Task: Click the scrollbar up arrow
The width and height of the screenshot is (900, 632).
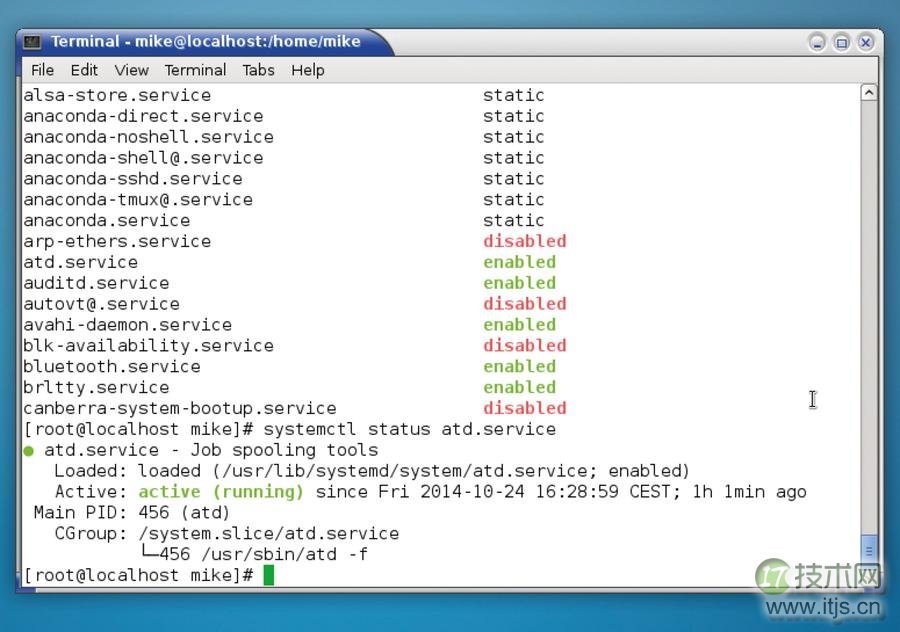Action: click(x=869, y=92)
